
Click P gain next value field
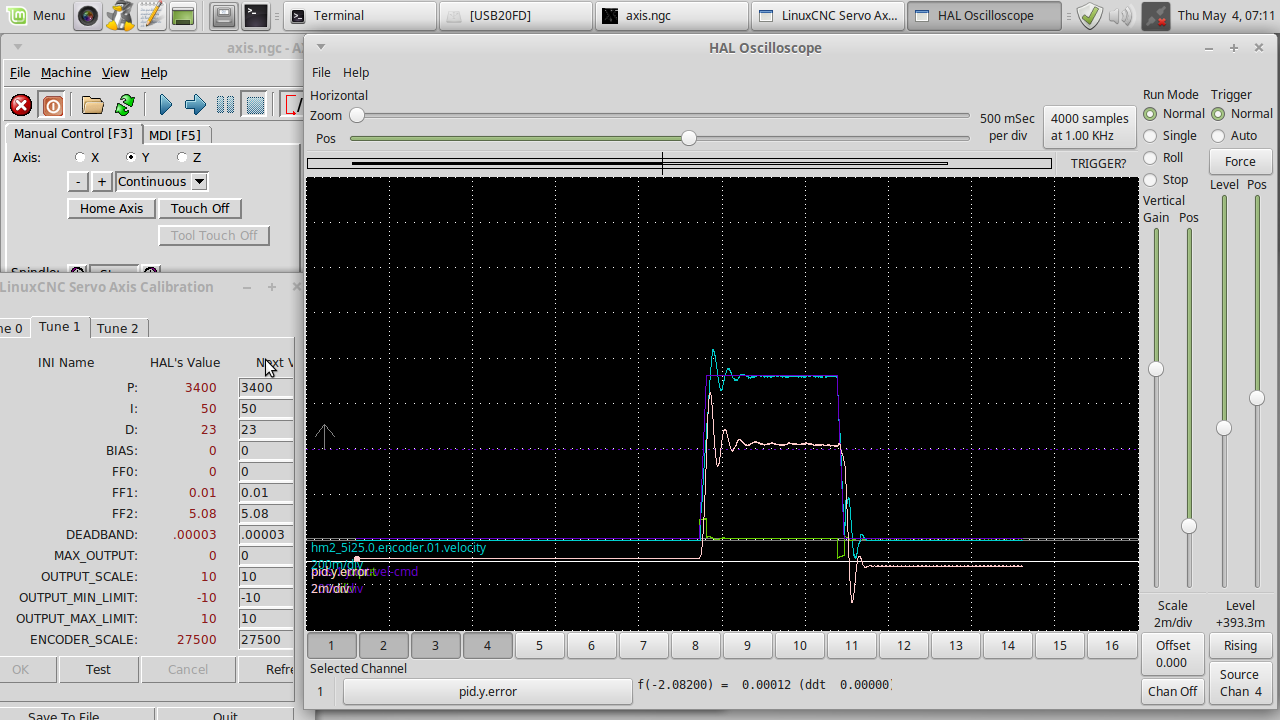click(266, 387)
